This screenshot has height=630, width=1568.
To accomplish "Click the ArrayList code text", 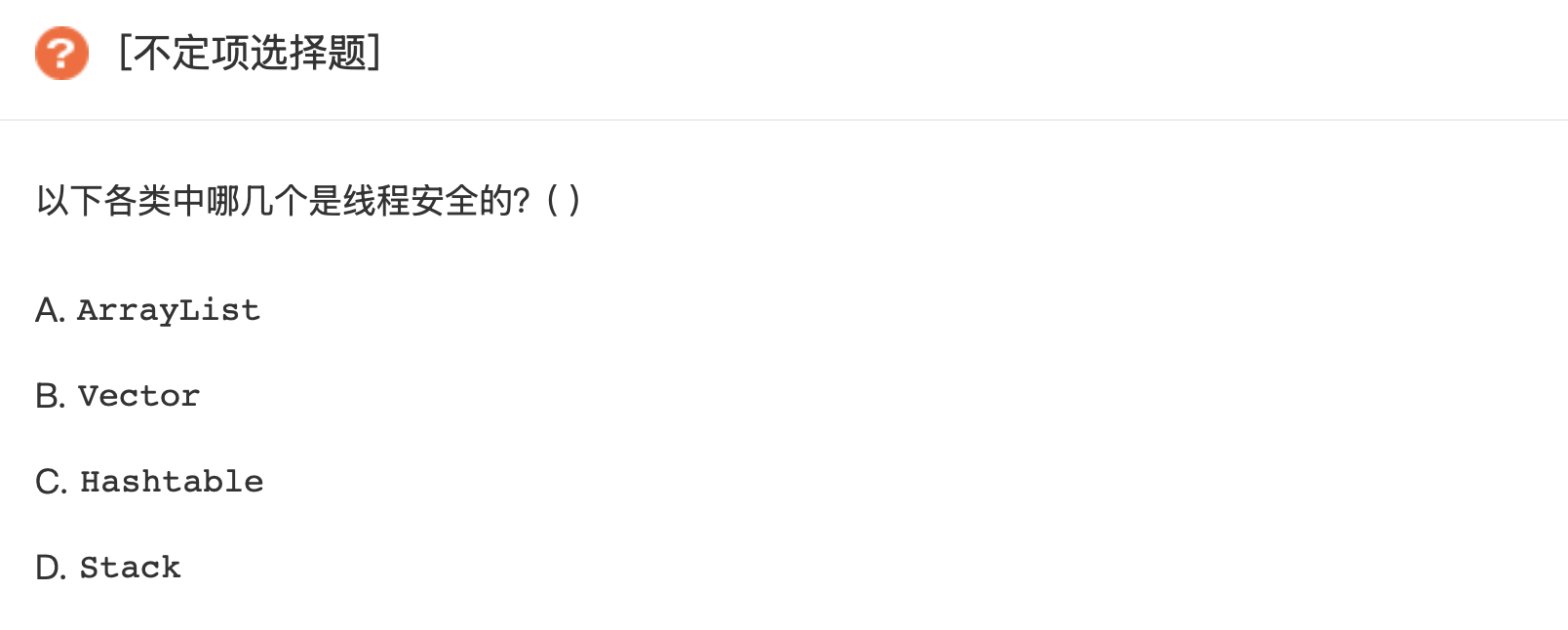I will (x=169, y=310).
